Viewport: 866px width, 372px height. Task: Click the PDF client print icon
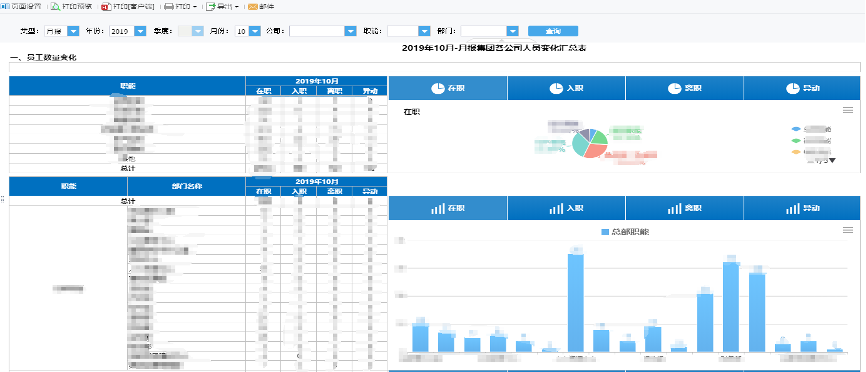click(105, 7)
